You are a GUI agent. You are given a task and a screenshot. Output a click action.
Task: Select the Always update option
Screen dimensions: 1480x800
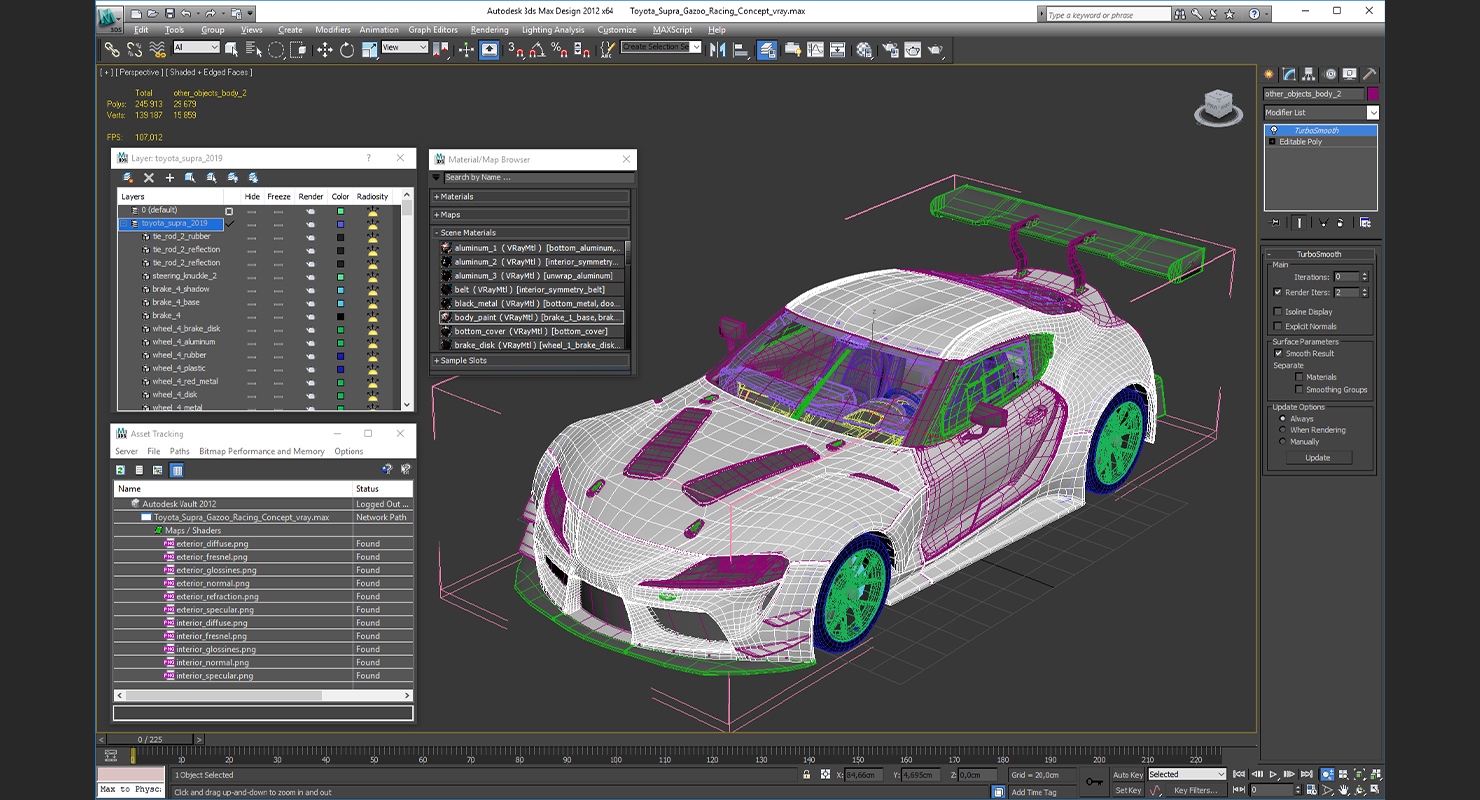[1283, 419]
